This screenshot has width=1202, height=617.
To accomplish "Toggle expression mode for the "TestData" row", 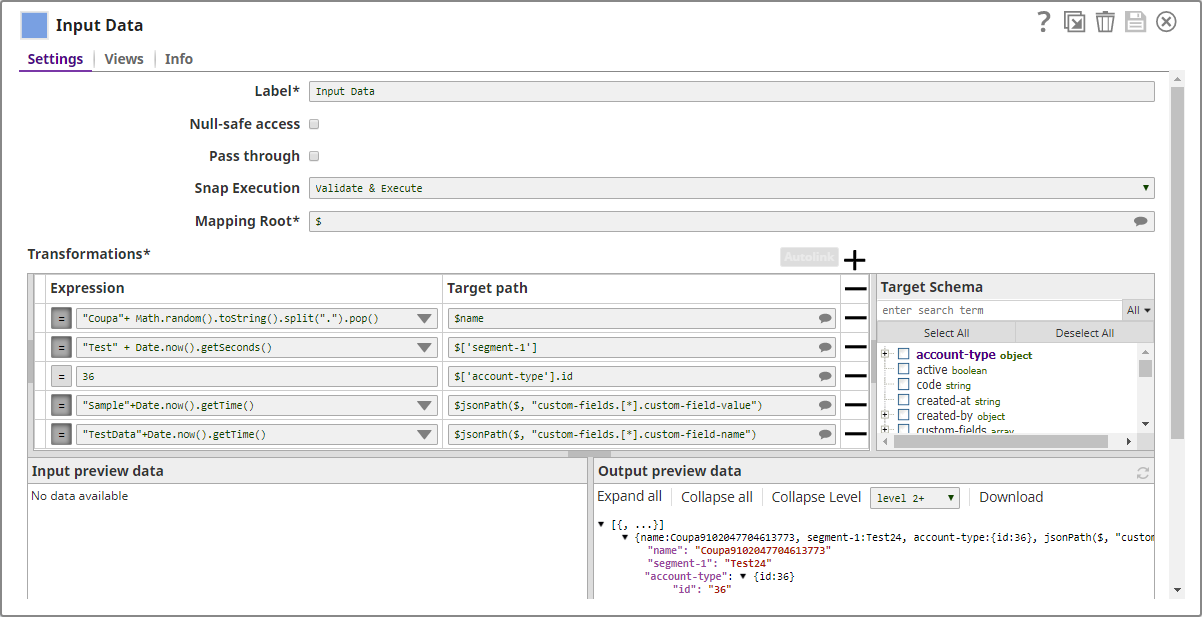I will point(61,434).
